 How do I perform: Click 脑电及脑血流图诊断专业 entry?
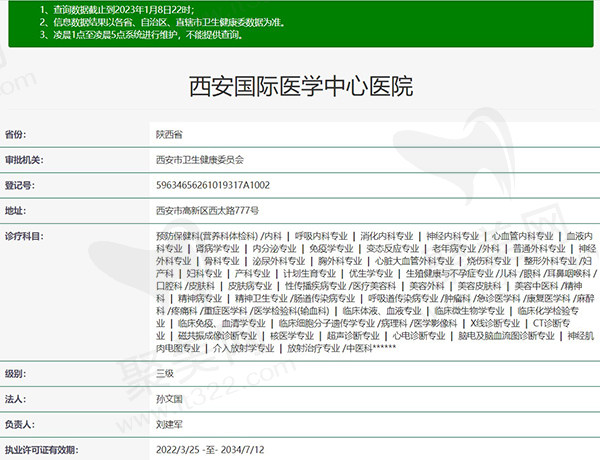tap(507, 336)
